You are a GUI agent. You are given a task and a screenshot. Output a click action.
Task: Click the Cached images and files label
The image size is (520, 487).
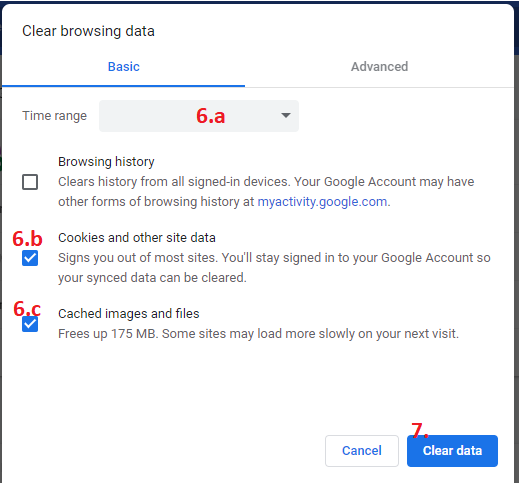(129, 314)
